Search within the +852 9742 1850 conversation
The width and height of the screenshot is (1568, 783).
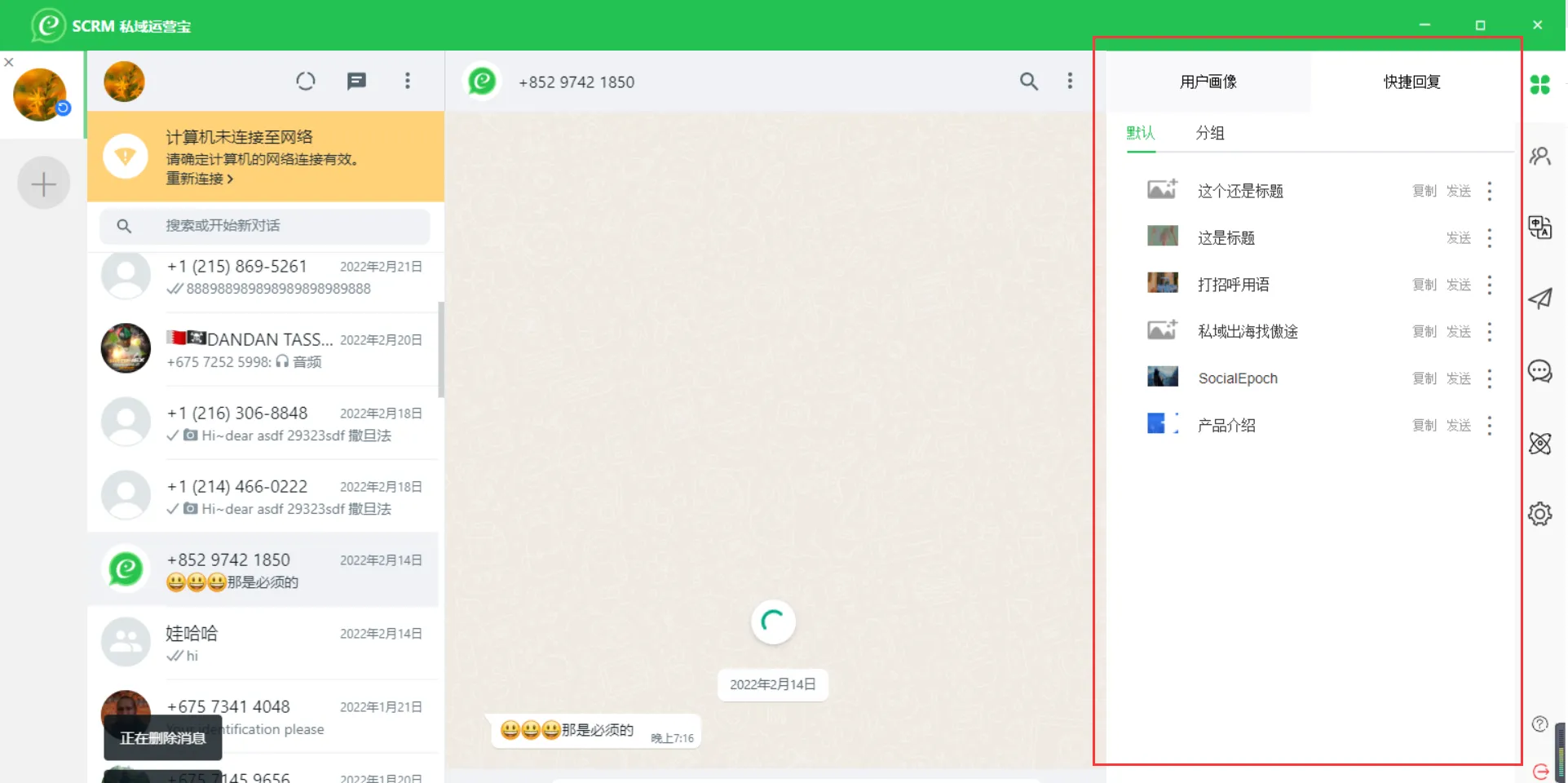pyautogui.click(x=1029, y=81)
